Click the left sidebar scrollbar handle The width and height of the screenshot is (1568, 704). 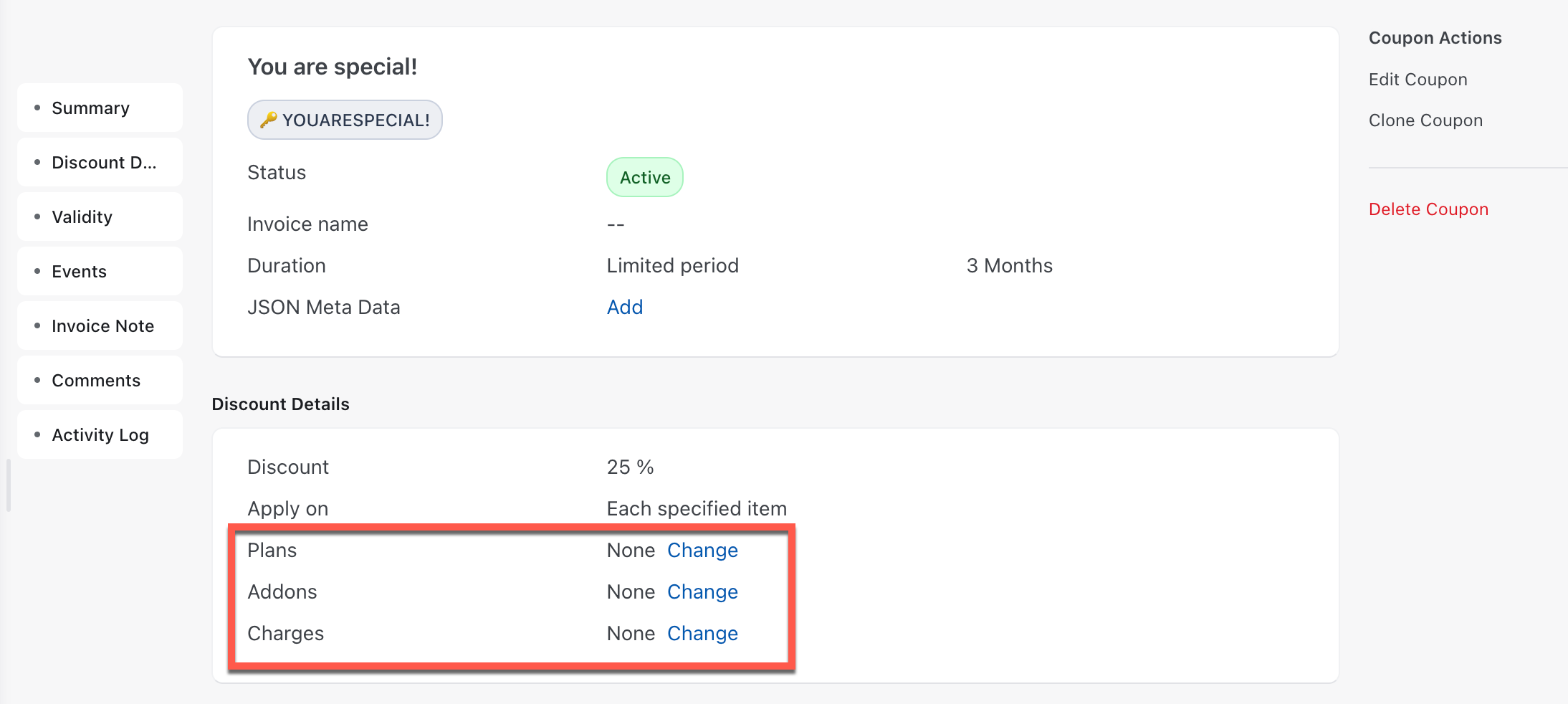click(x=9, y=485)
